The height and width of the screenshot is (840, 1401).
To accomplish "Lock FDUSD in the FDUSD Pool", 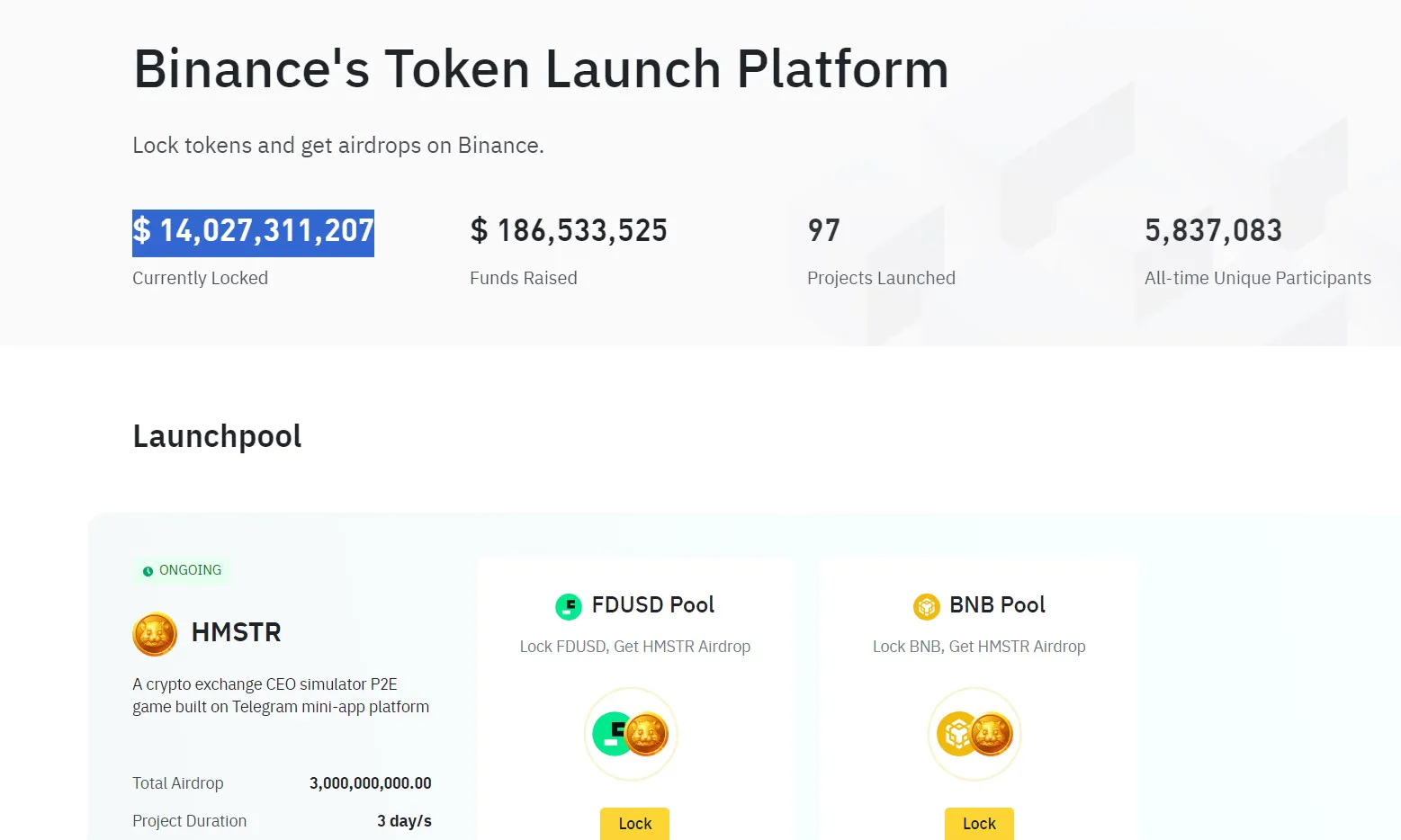I will [634, 823].
